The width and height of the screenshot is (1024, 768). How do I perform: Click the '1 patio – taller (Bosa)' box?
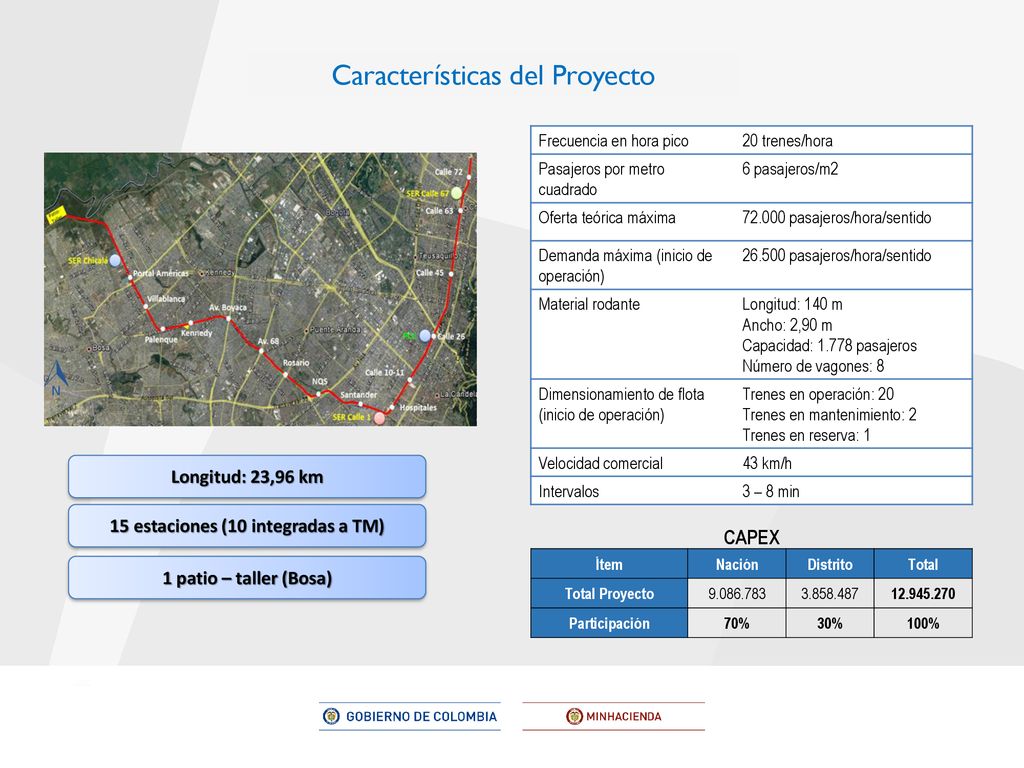click(x=247, y=578)
